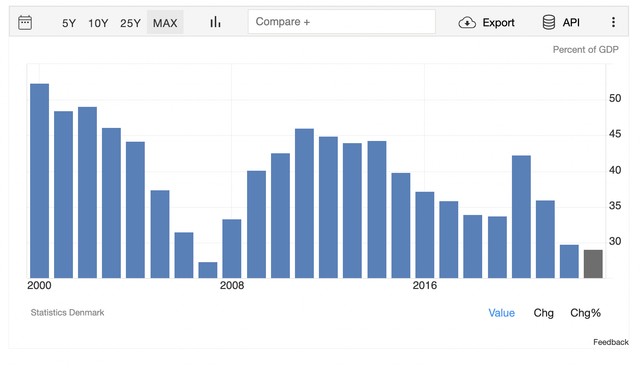
Task: Click the 40 y-axis value
Action: pos(615,170)
